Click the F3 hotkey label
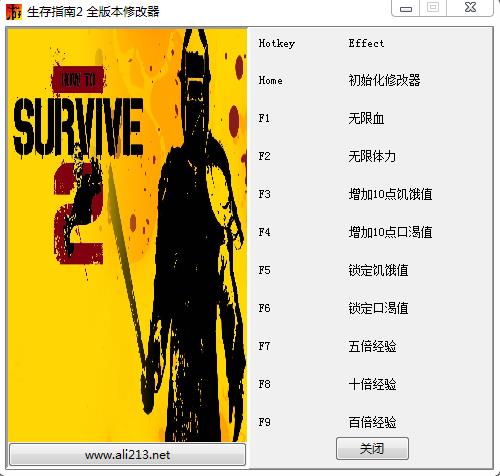 coord(264,194)
